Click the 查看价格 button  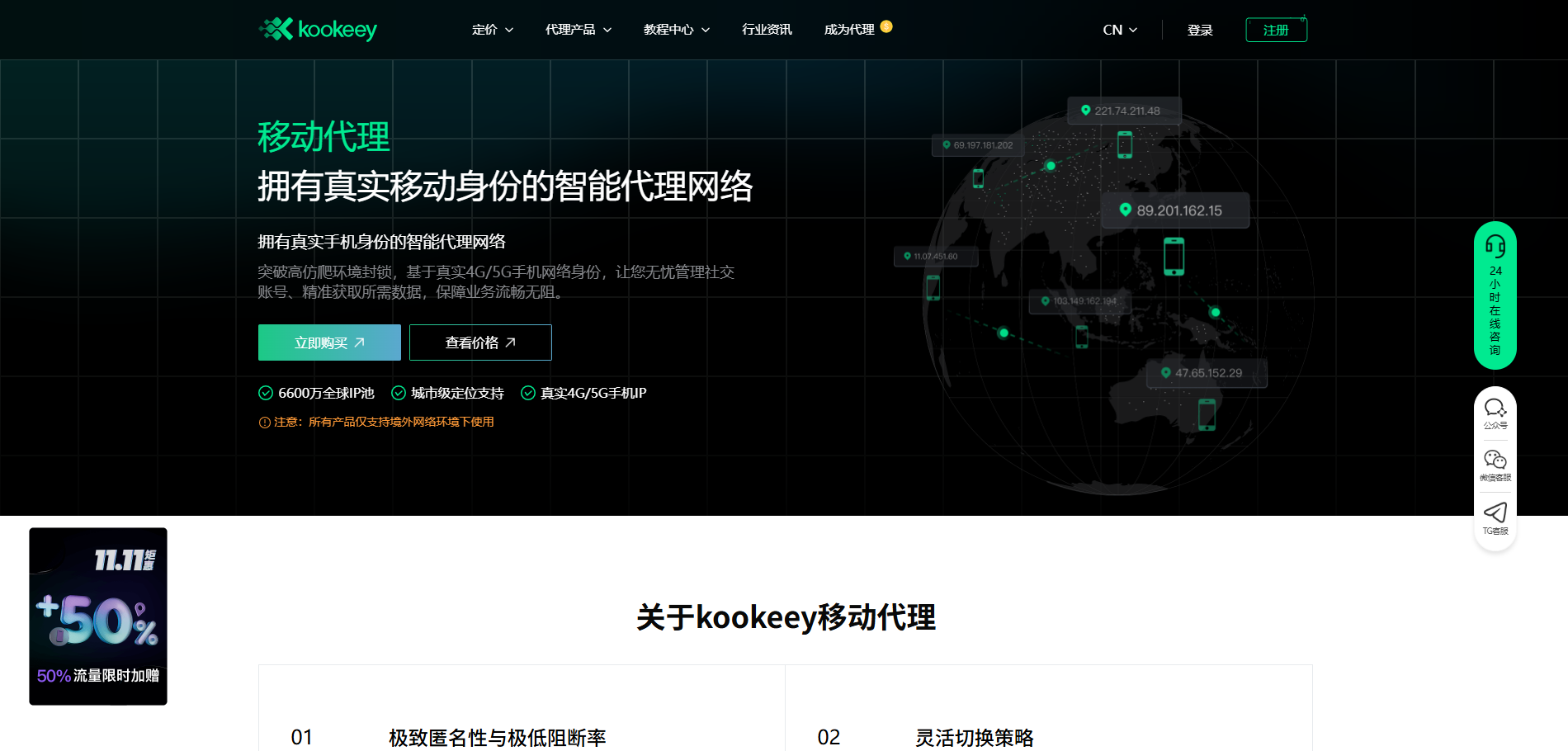point(479,342)
